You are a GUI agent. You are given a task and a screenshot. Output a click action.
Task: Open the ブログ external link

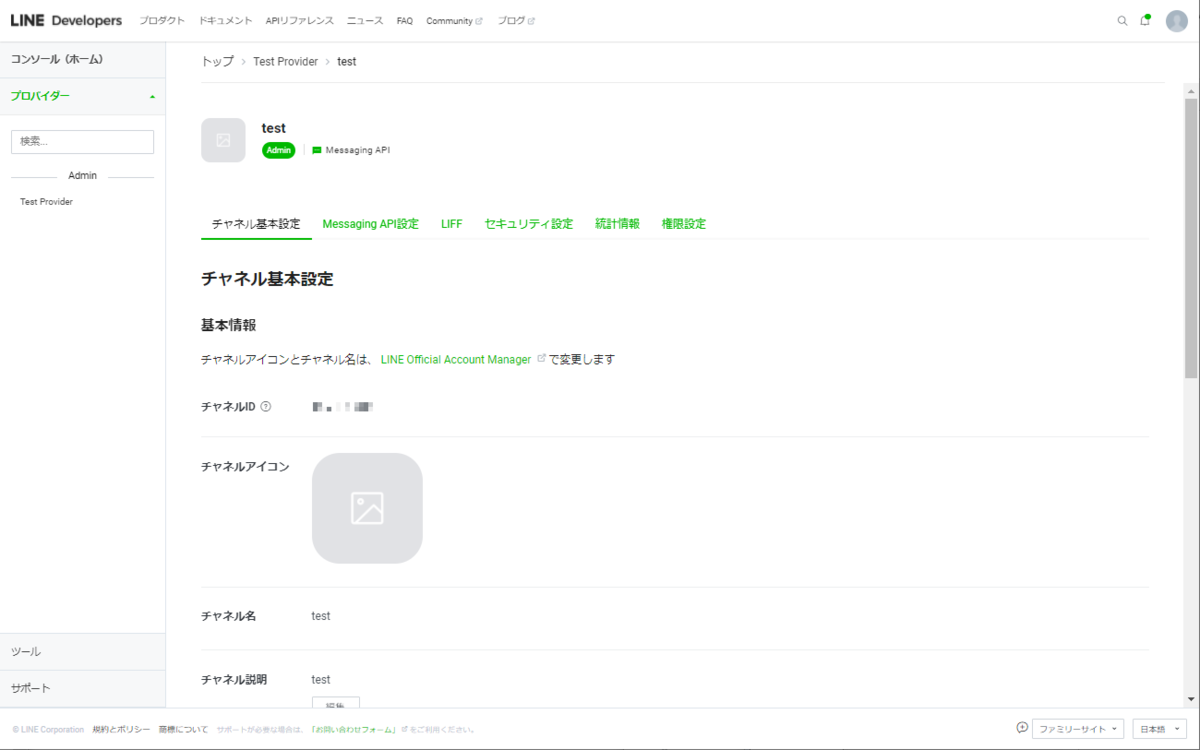pyautogui.click(x=516, y=21)
